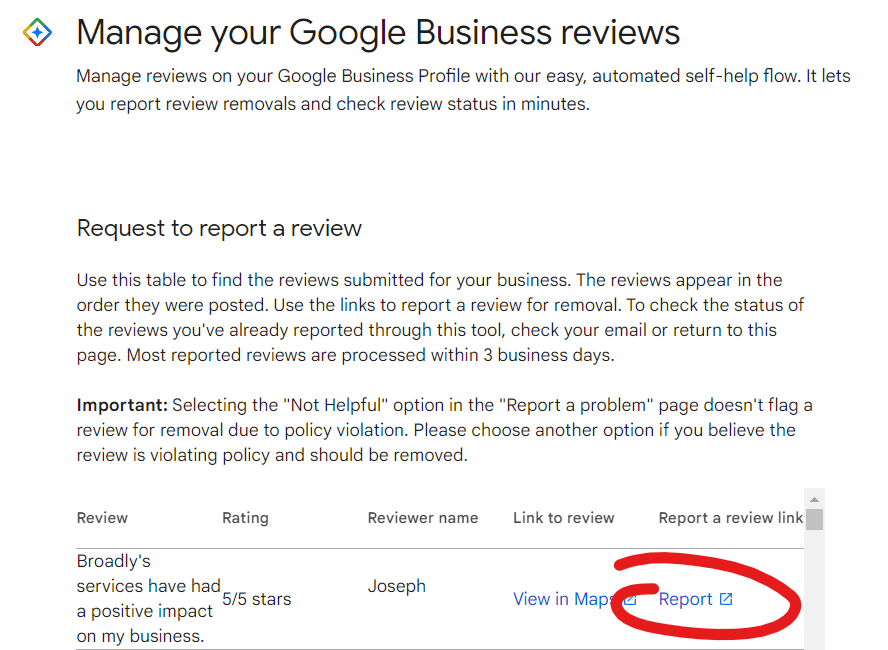The height and width of the screenshot is (650, 888).
Task: Select the Reviewer name column header
Action: [x=423, y=517]
